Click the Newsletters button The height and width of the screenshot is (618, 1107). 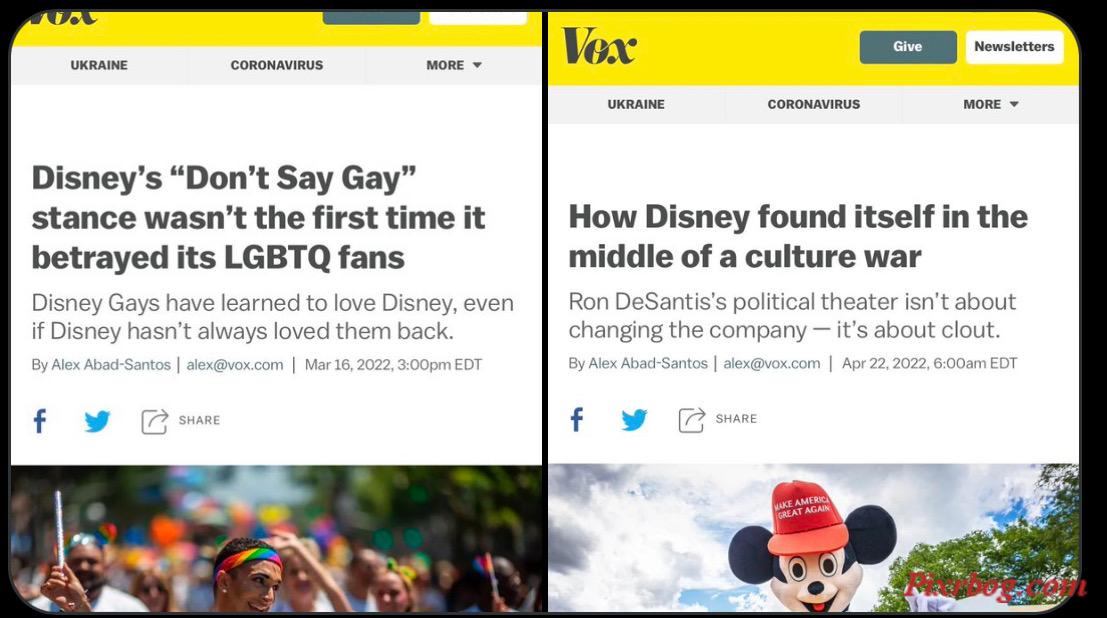point(1015,47)
